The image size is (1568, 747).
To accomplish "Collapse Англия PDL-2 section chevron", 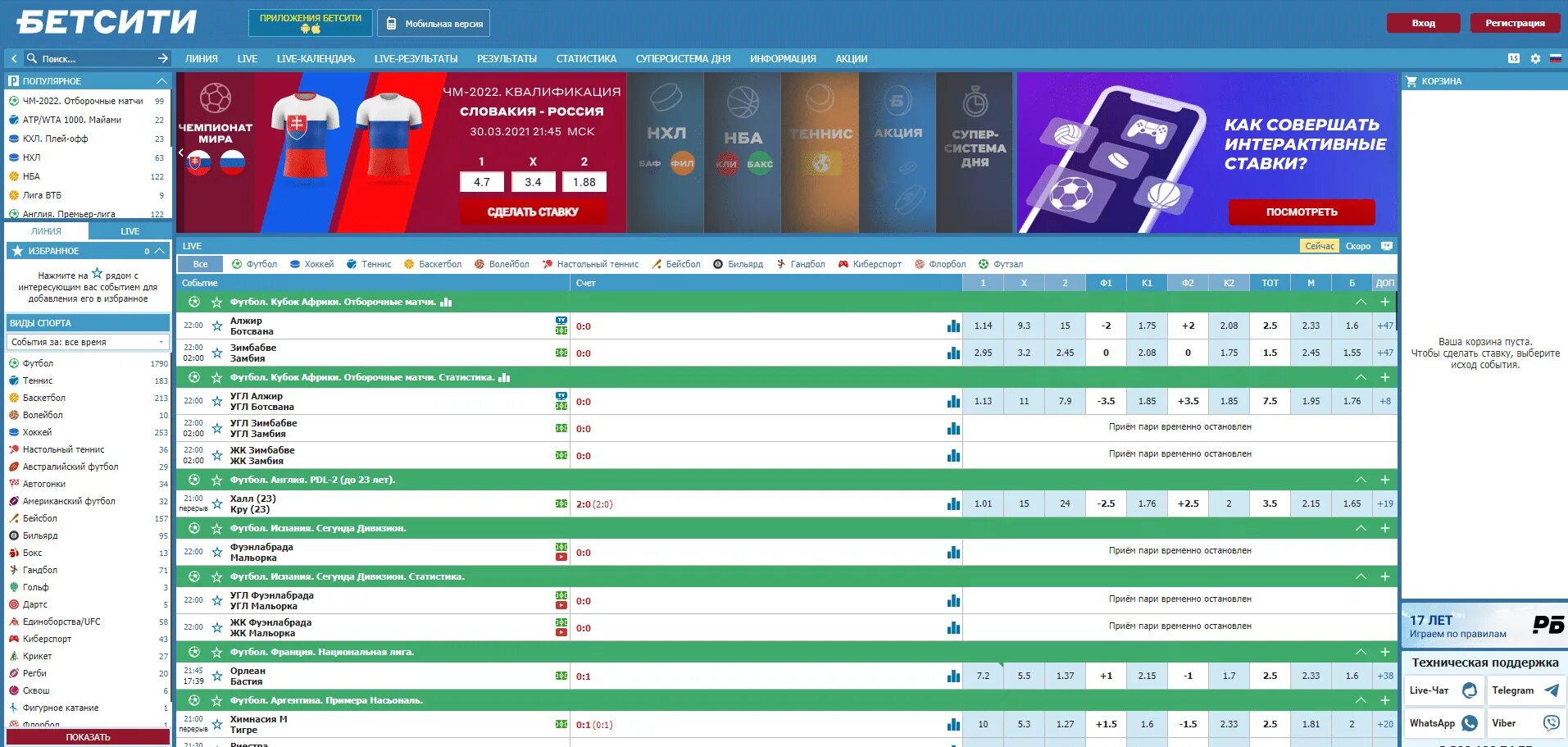I will tap(1361, 480).
